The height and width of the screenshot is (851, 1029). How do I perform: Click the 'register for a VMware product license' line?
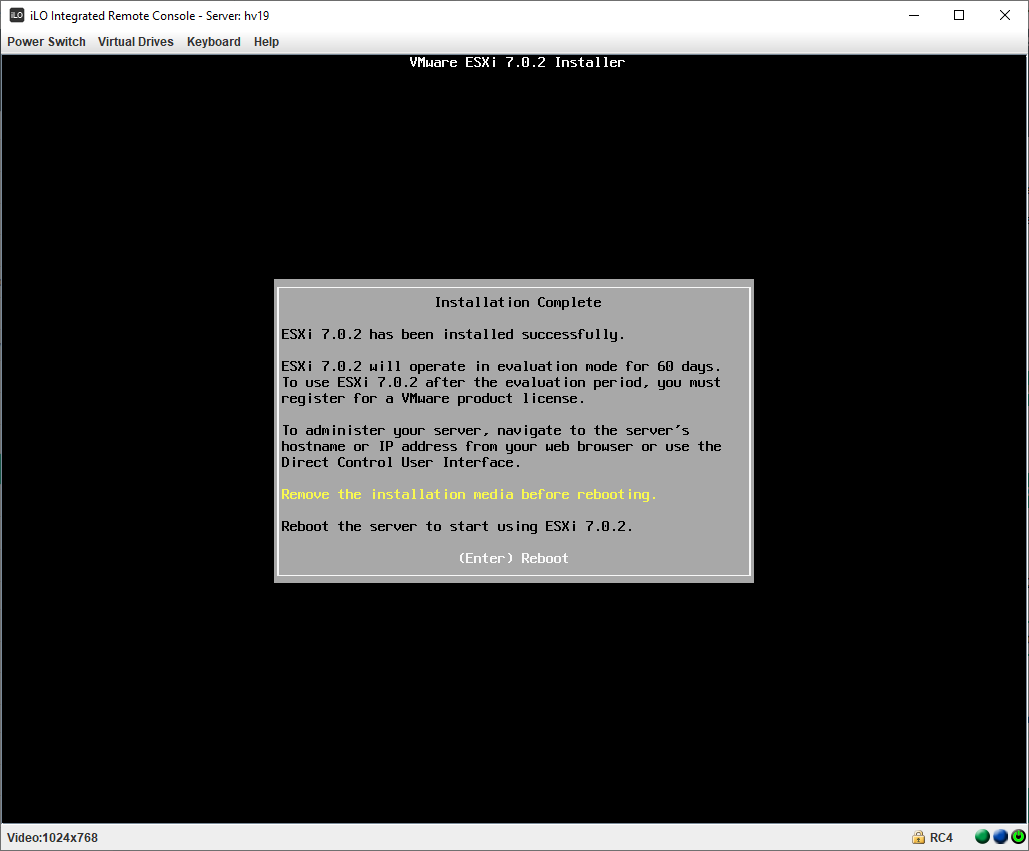pos(432,399)
